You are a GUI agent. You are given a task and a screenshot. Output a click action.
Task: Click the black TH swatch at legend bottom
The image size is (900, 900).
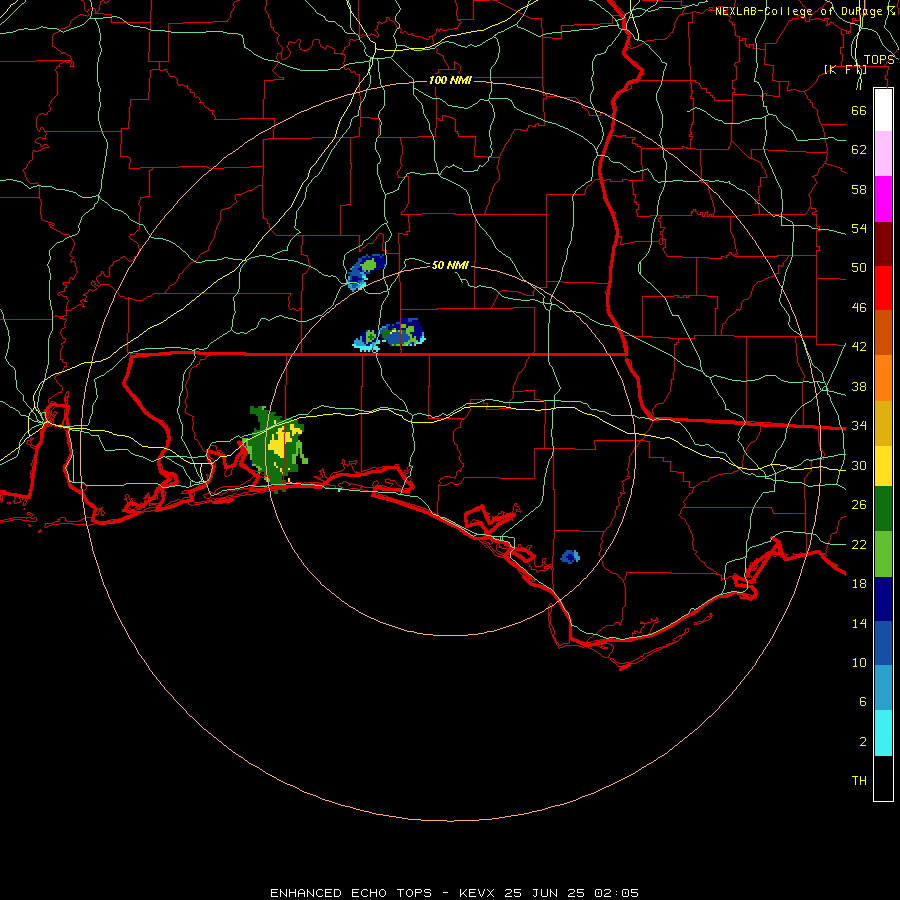coord(883,778)
